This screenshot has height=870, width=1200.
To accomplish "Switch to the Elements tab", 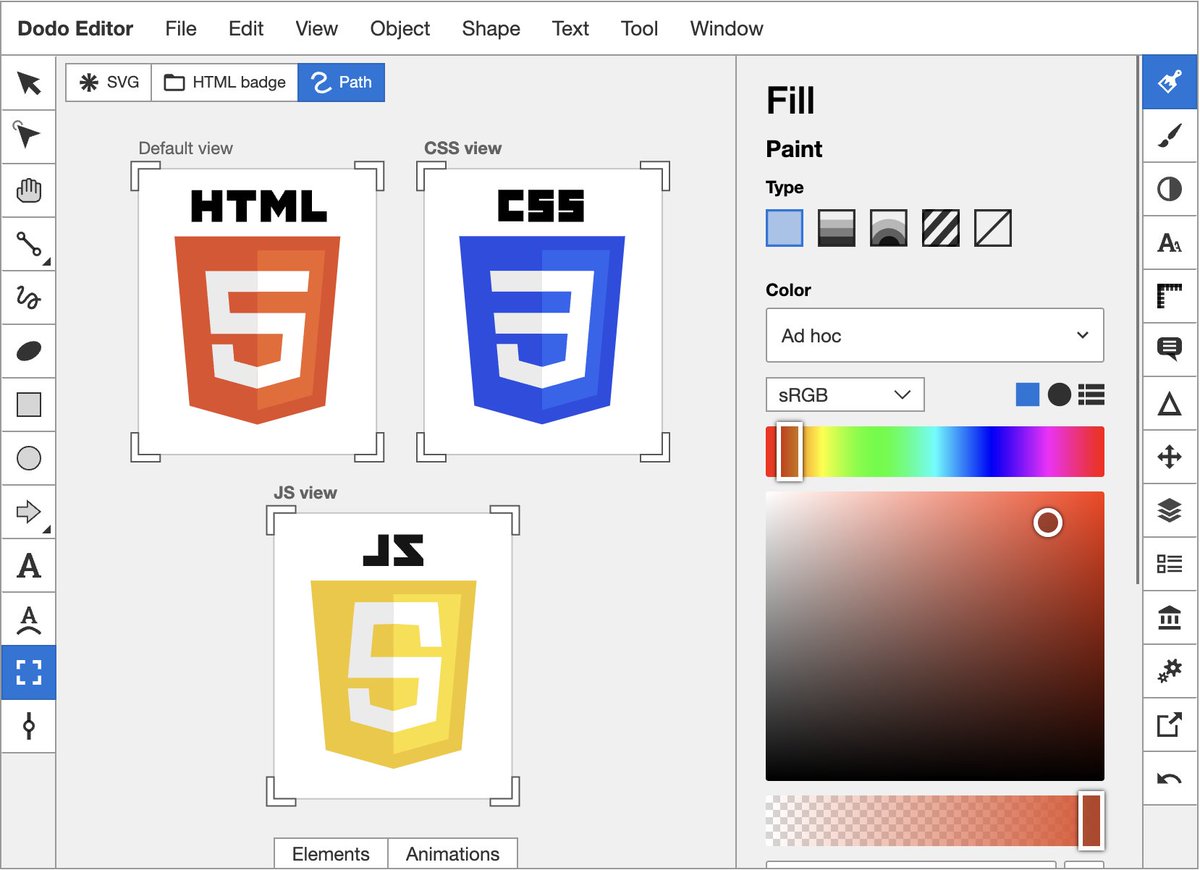I will 331,854.
